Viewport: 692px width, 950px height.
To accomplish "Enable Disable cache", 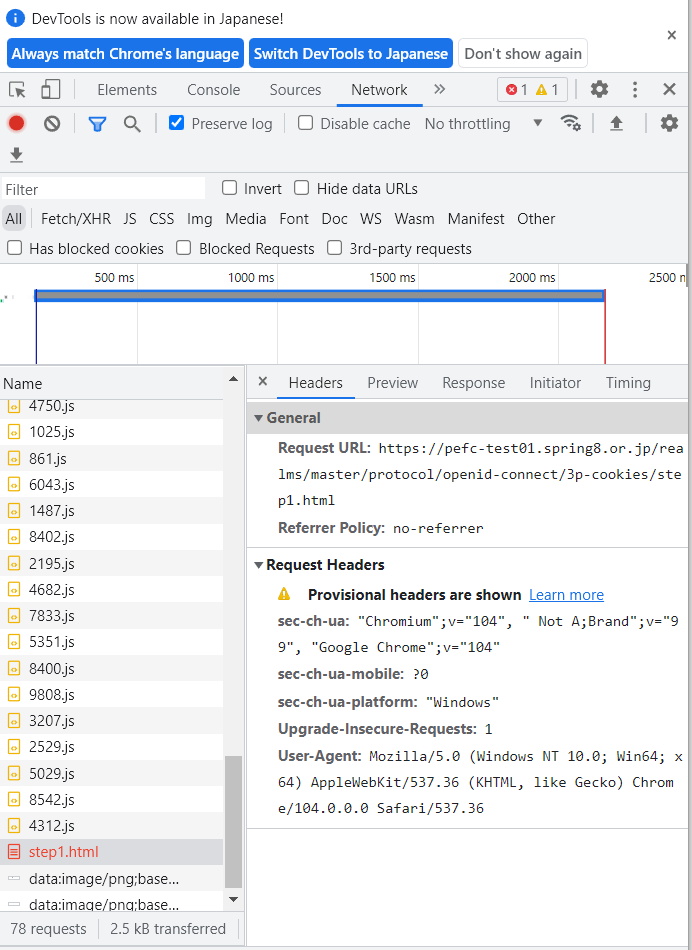I will [x=305, y=123].
